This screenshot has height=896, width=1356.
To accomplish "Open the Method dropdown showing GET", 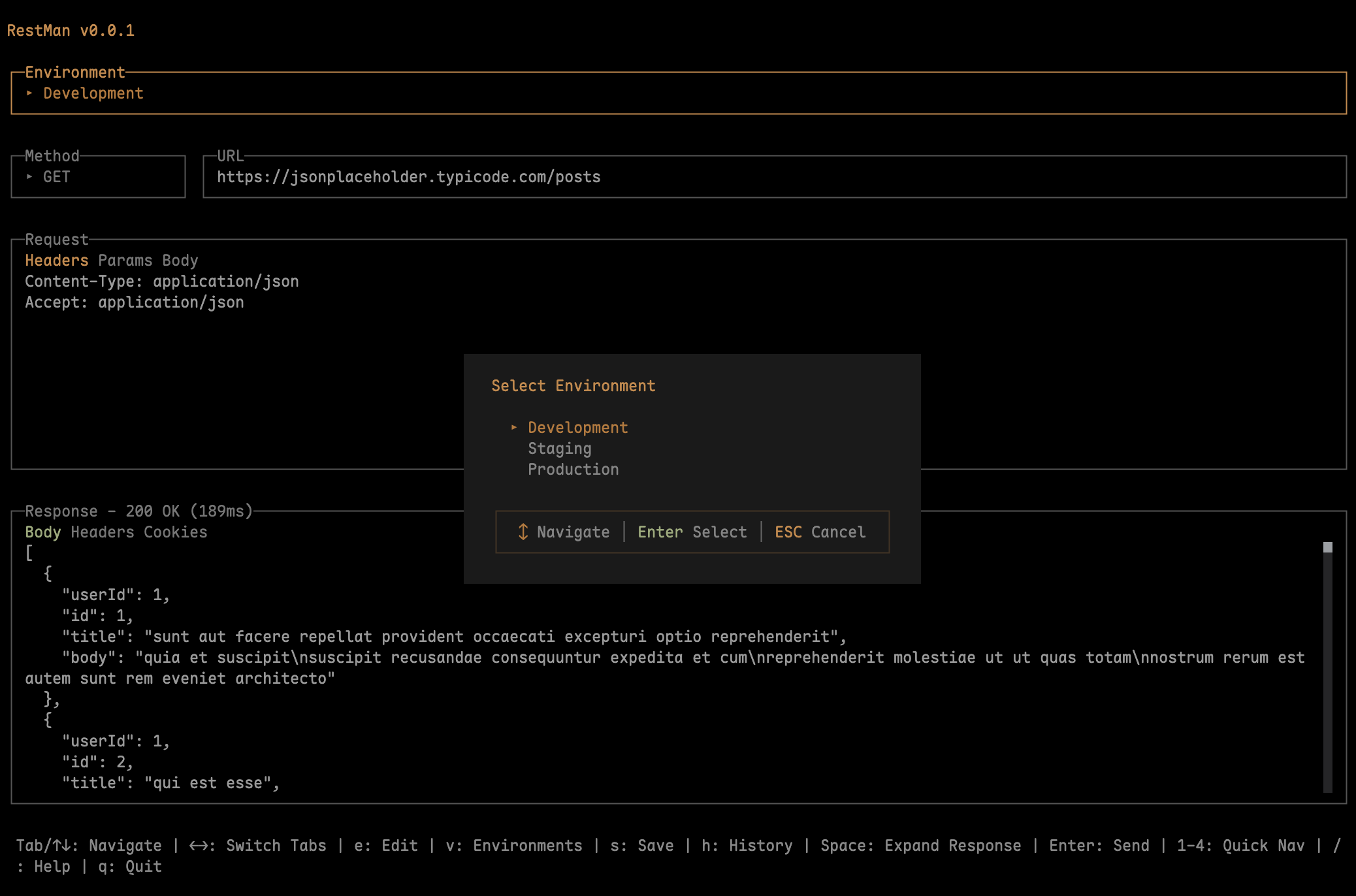I will [x=56, y=176].
